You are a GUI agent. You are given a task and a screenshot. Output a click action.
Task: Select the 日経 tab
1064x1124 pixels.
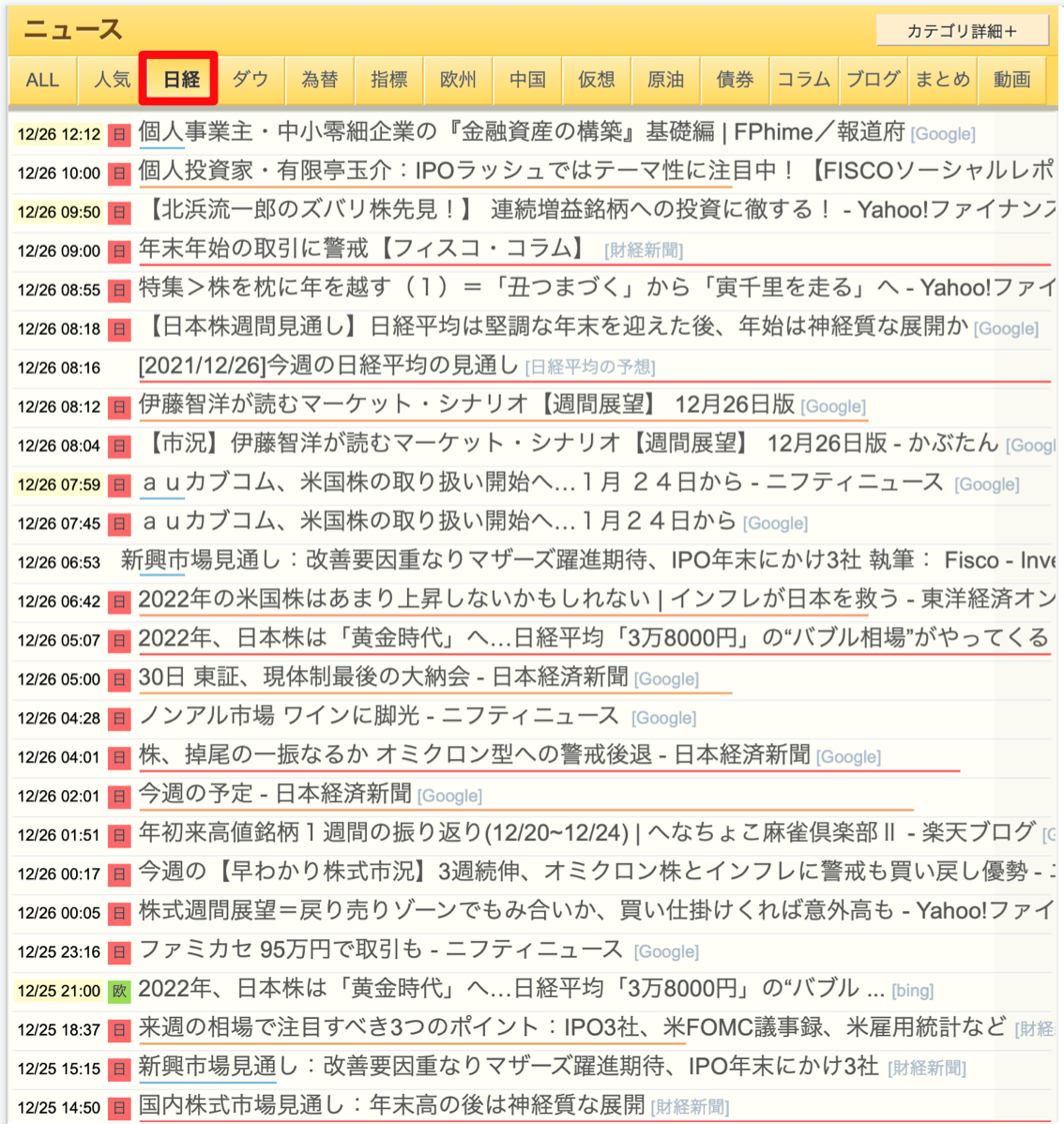click(180, 80)
